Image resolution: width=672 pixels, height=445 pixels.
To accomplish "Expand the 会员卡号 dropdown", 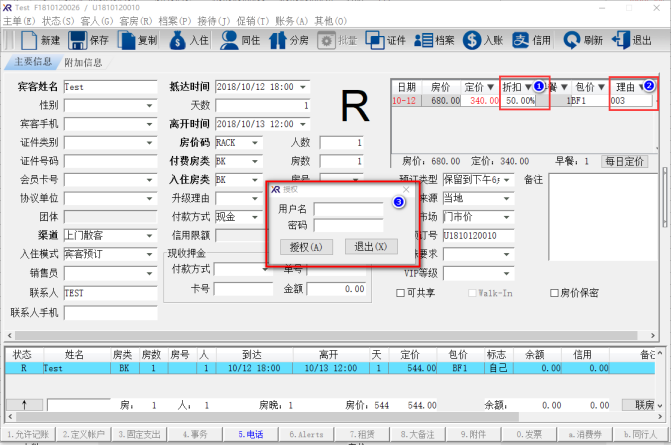I will (149, 180).
